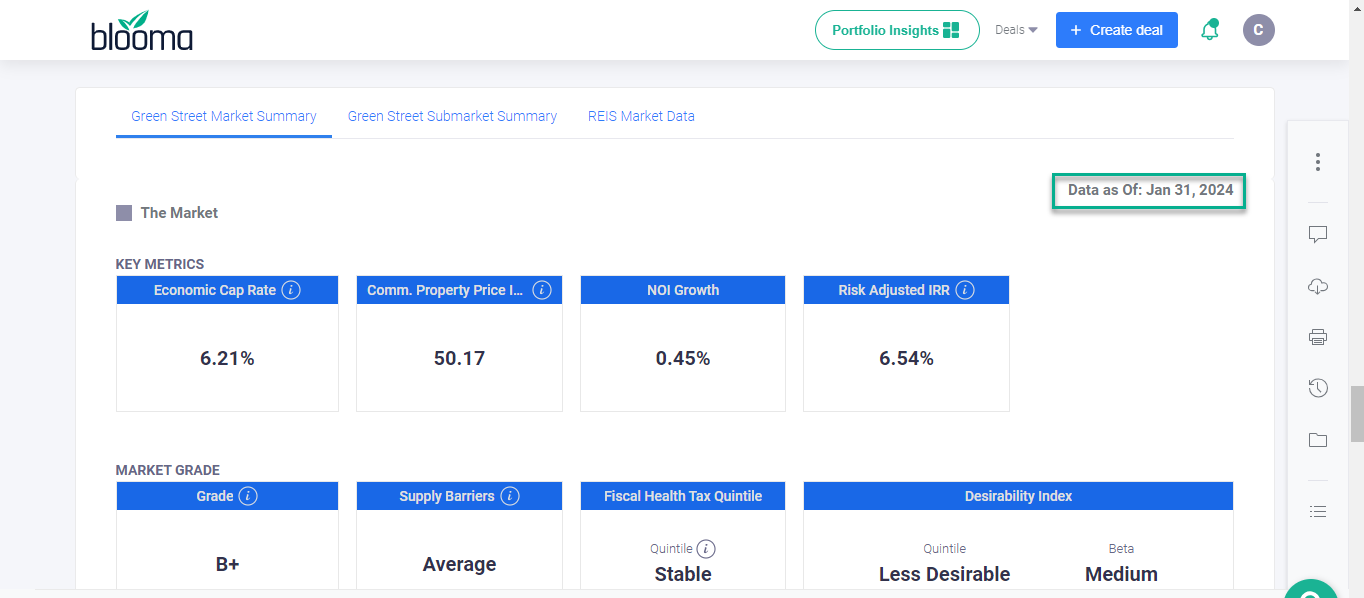Show info for Supply Barriers
This screenshot has height=598, width=1364.
pos(510,496)
